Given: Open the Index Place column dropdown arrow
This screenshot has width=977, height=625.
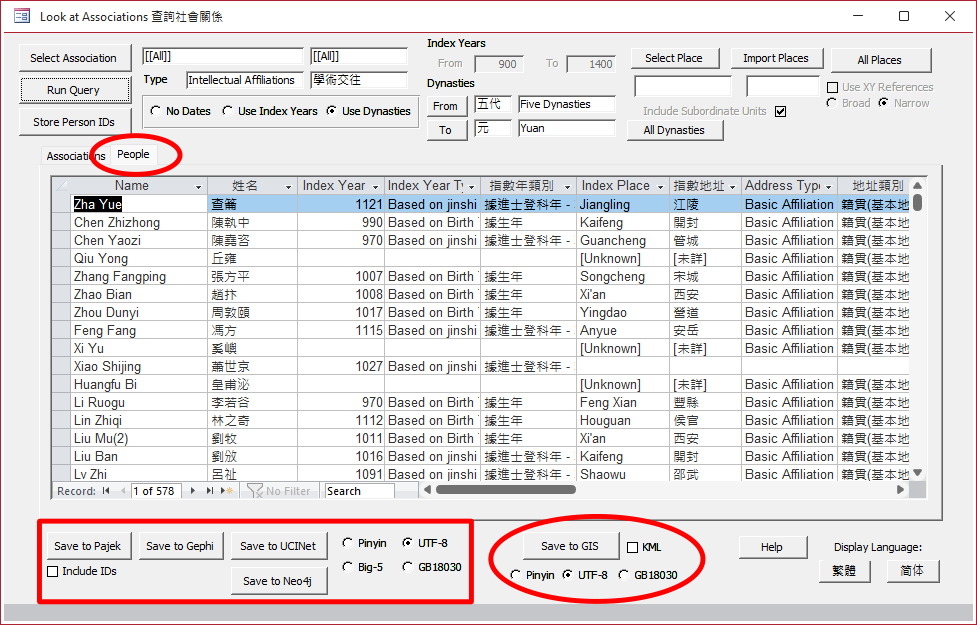Looking at the screenshot, I should [660, 187].
